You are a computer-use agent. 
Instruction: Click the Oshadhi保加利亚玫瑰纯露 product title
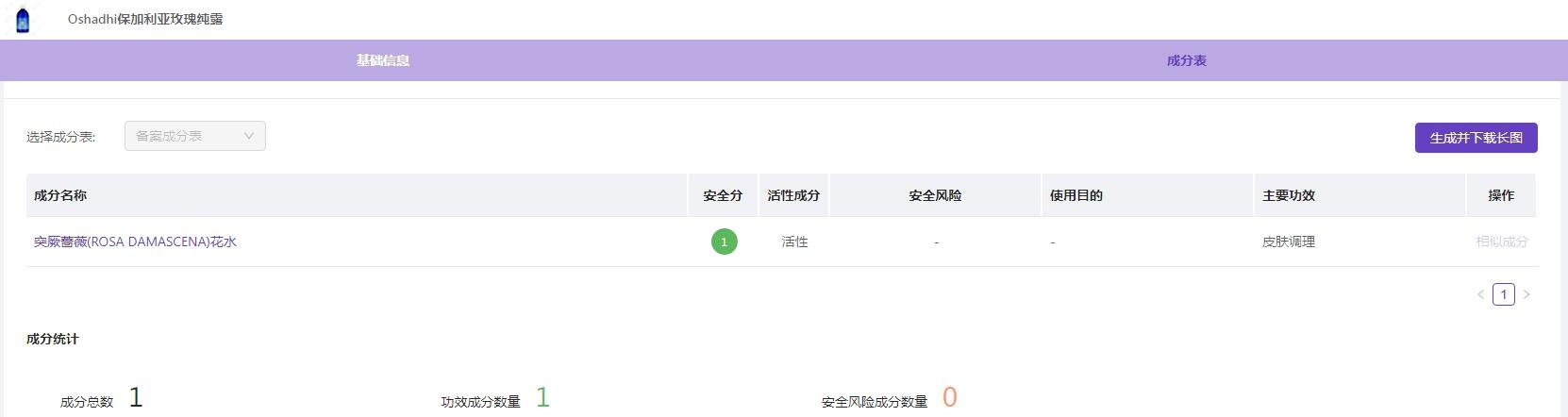click(145, 19)
